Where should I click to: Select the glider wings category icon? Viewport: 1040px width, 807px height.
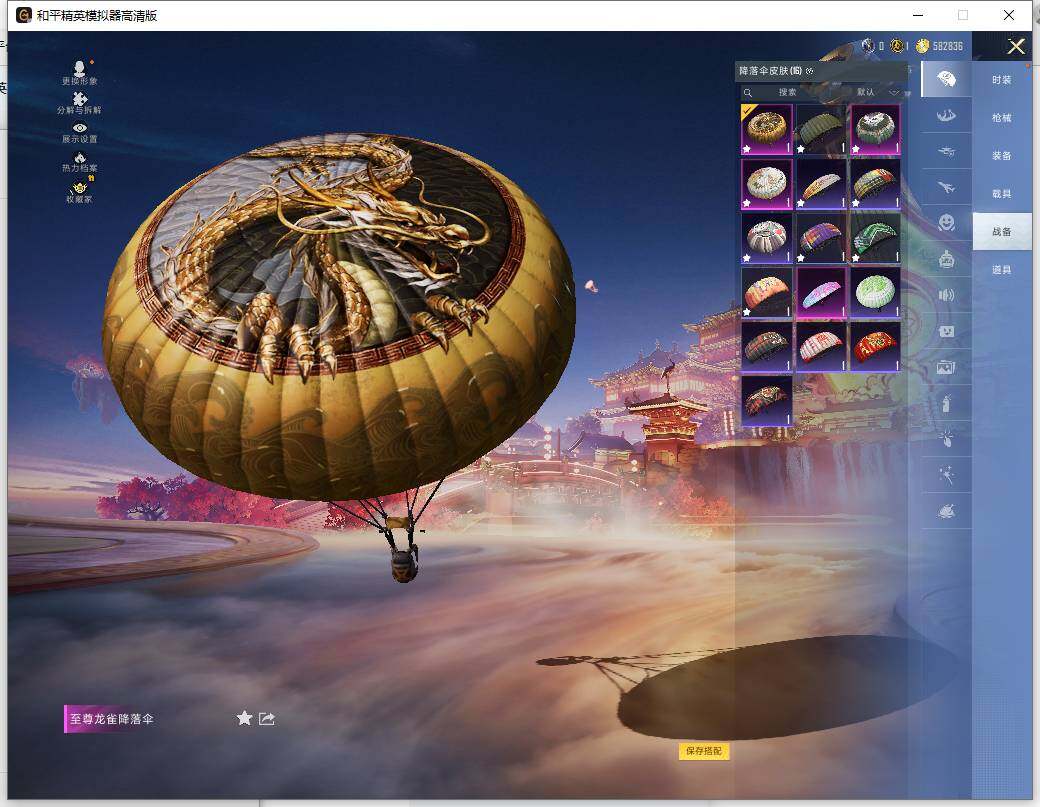pyautogui.click(x=946, y=116)
